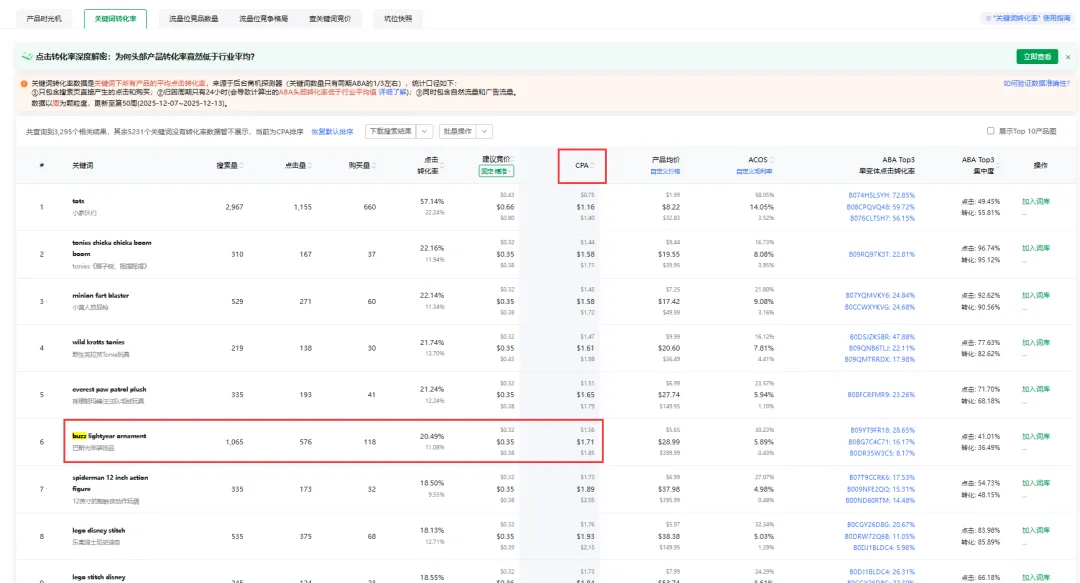Open the green bid type dropdown under 建议竞价

(497, 171)
